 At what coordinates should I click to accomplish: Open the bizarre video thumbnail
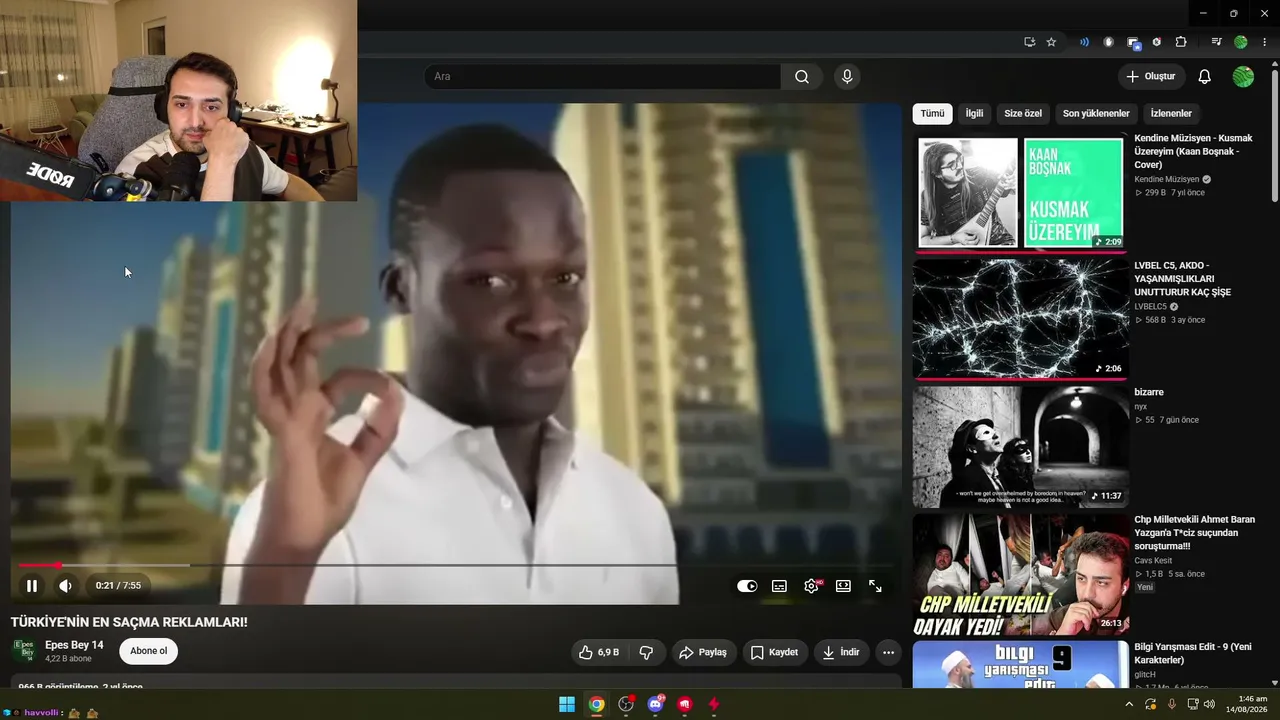pos(1020,447)
